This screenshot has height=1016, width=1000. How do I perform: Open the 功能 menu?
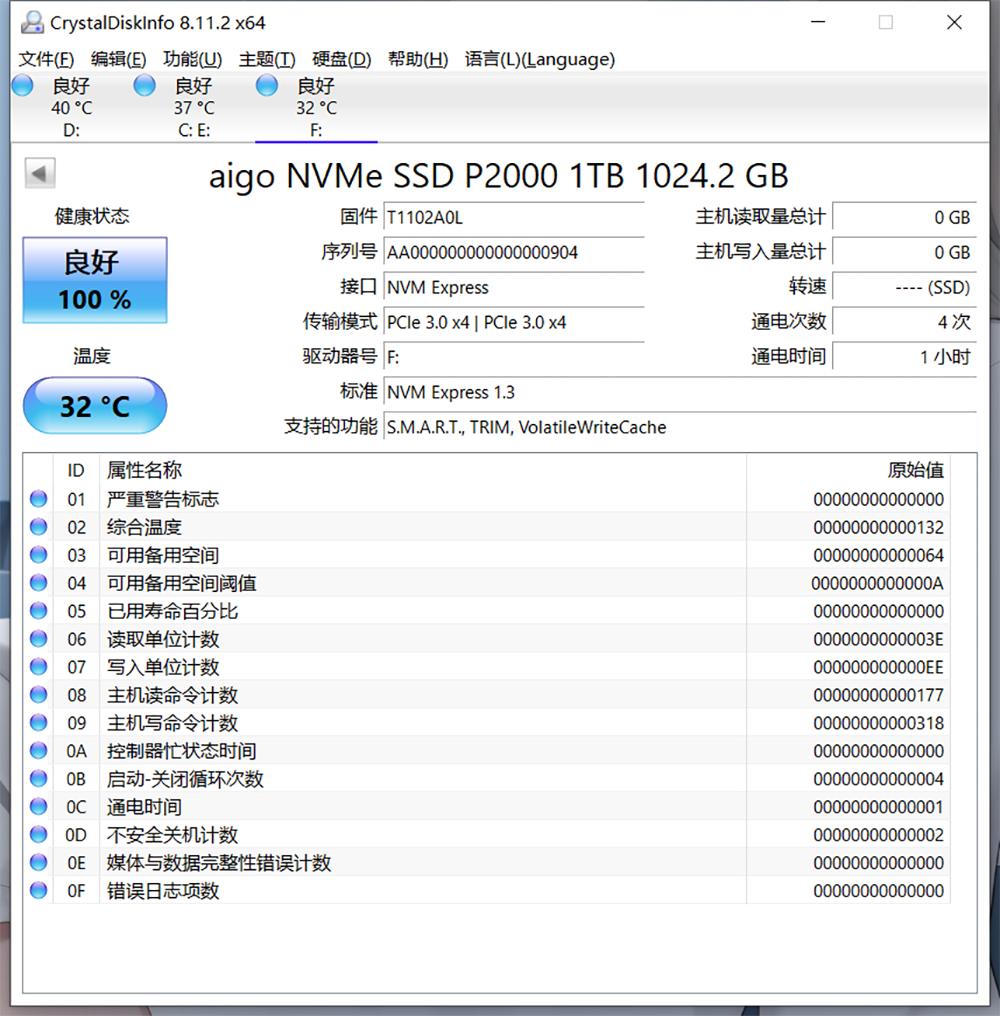click(x=192, y=59)
